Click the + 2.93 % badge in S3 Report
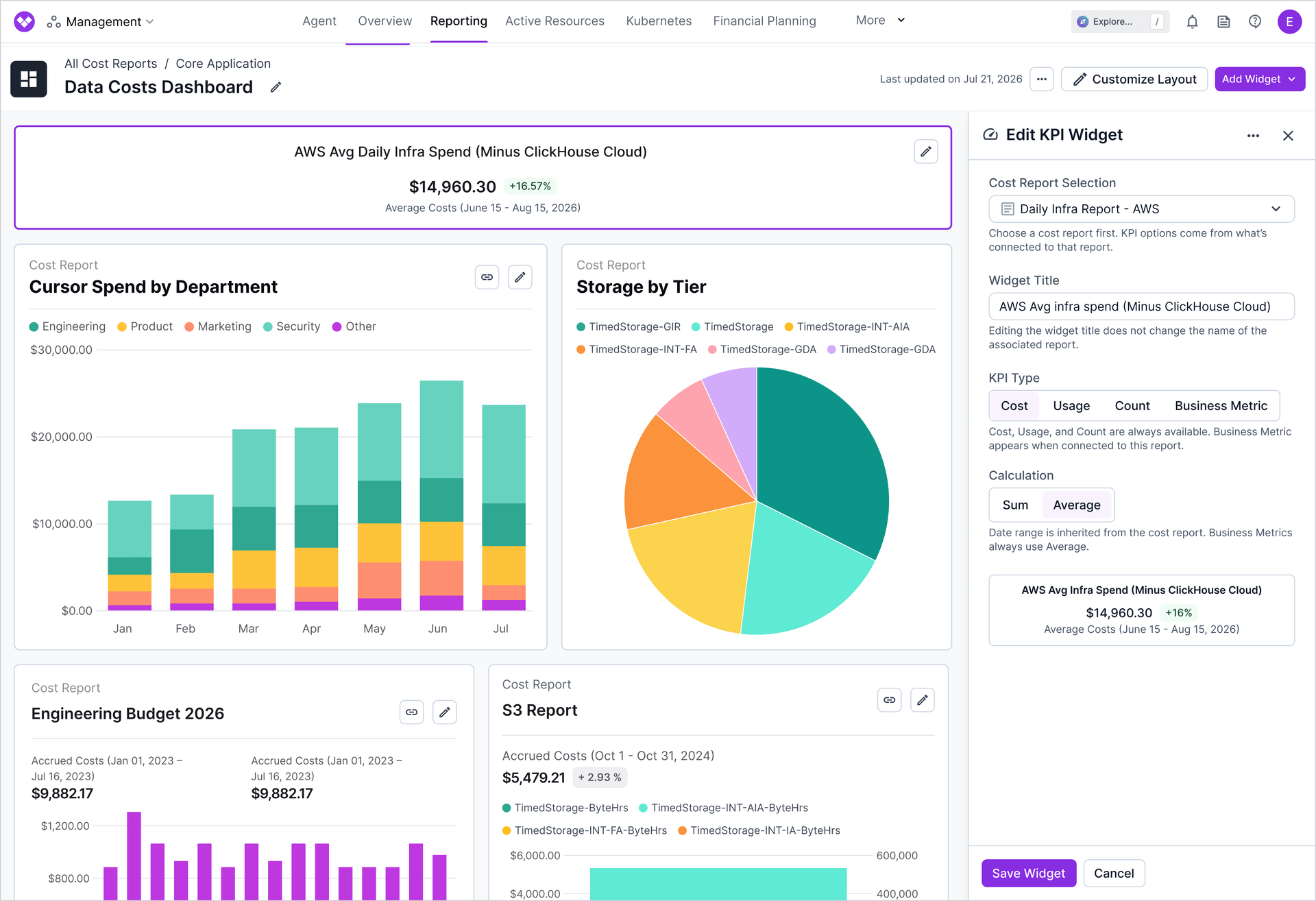 600,778
